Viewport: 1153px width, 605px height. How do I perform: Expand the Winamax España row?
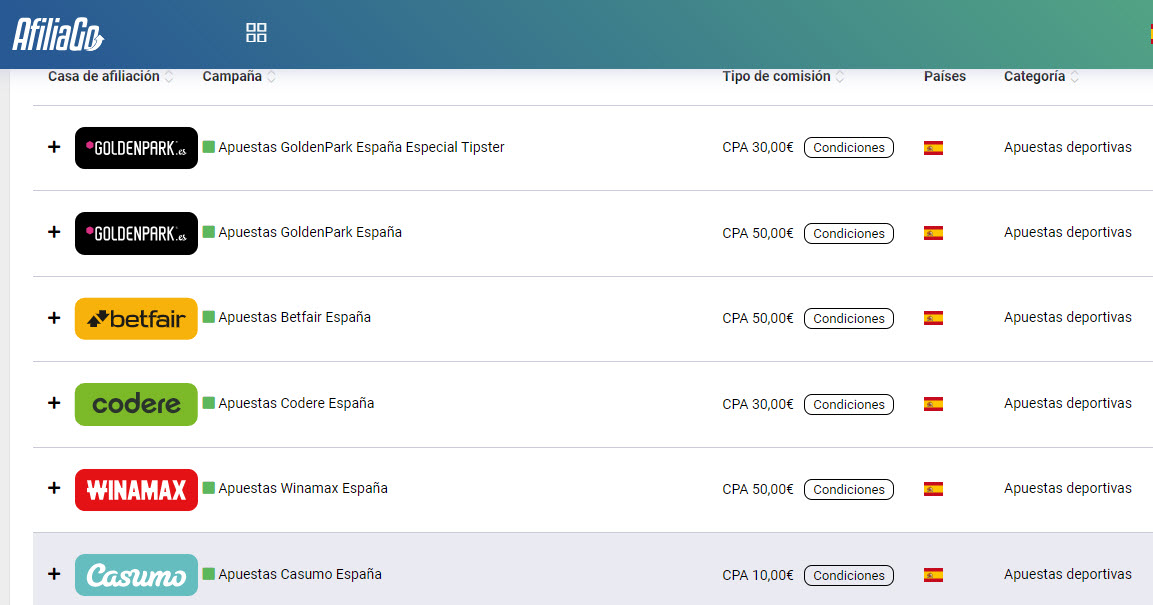pyautogui.click(x=54, y=488)
